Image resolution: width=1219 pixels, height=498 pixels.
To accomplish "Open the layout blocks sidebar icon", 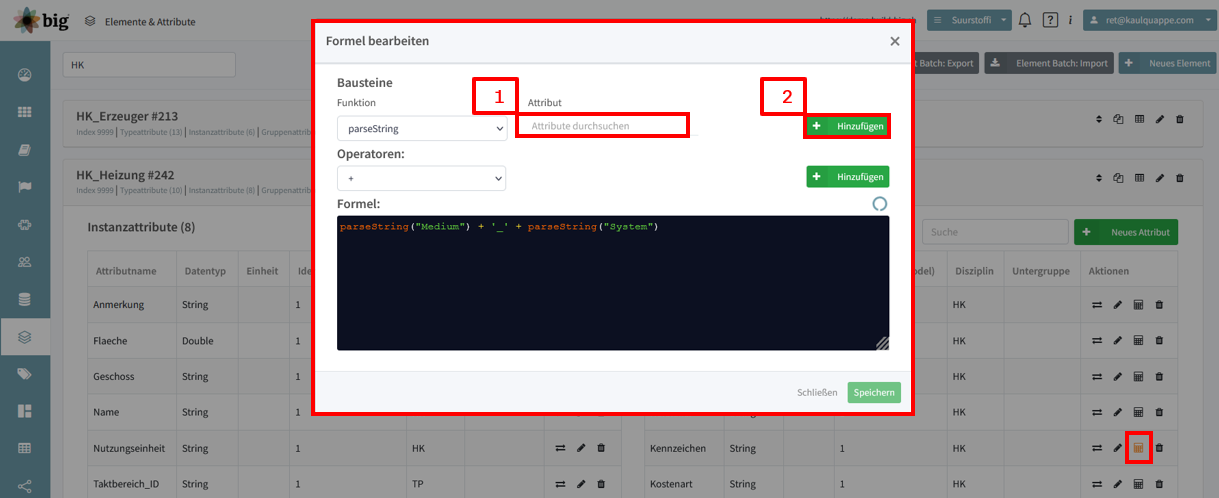I will (25, 411).
